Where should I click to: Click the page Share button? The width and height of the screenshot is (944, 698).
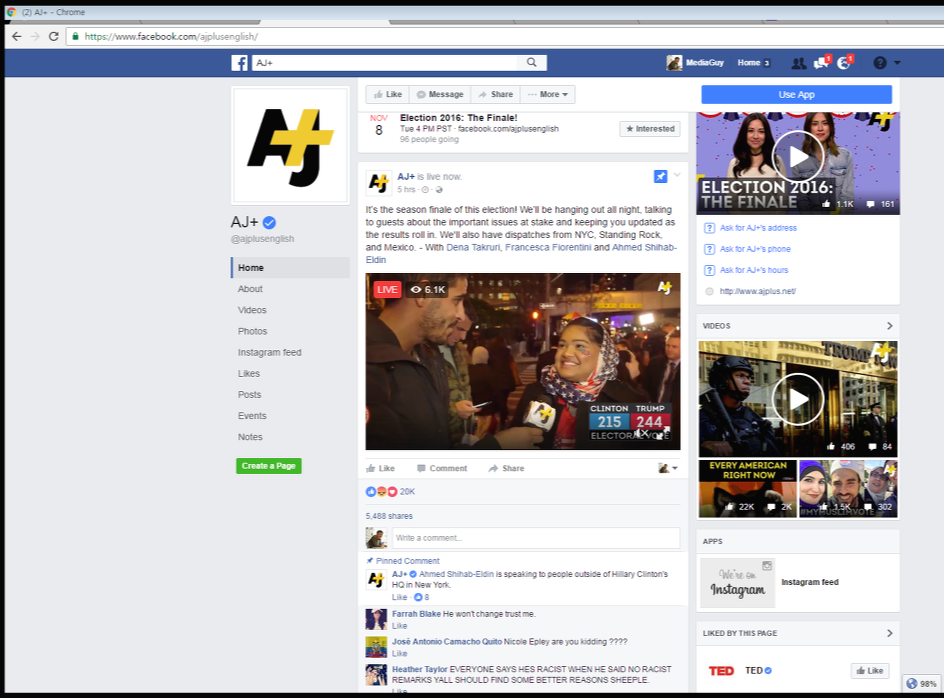(495, 95)
